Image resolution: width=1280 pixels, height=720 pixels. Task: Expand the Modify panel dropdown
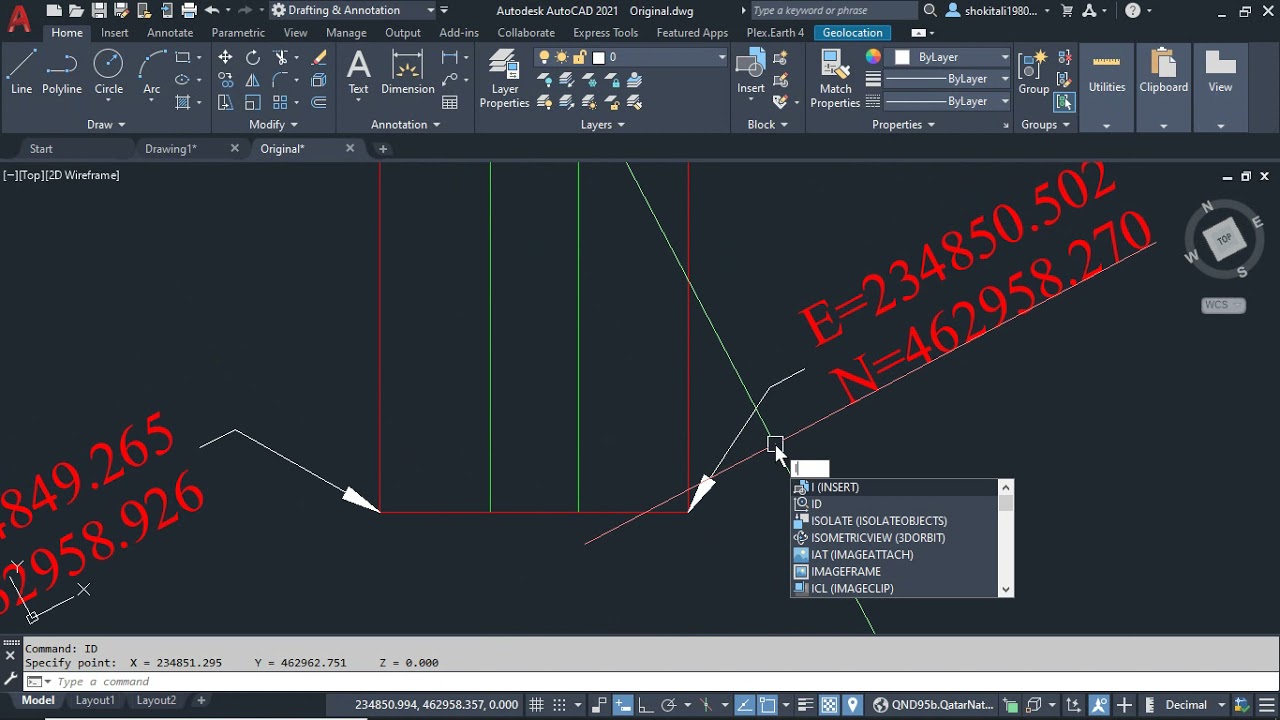[273, 124]
